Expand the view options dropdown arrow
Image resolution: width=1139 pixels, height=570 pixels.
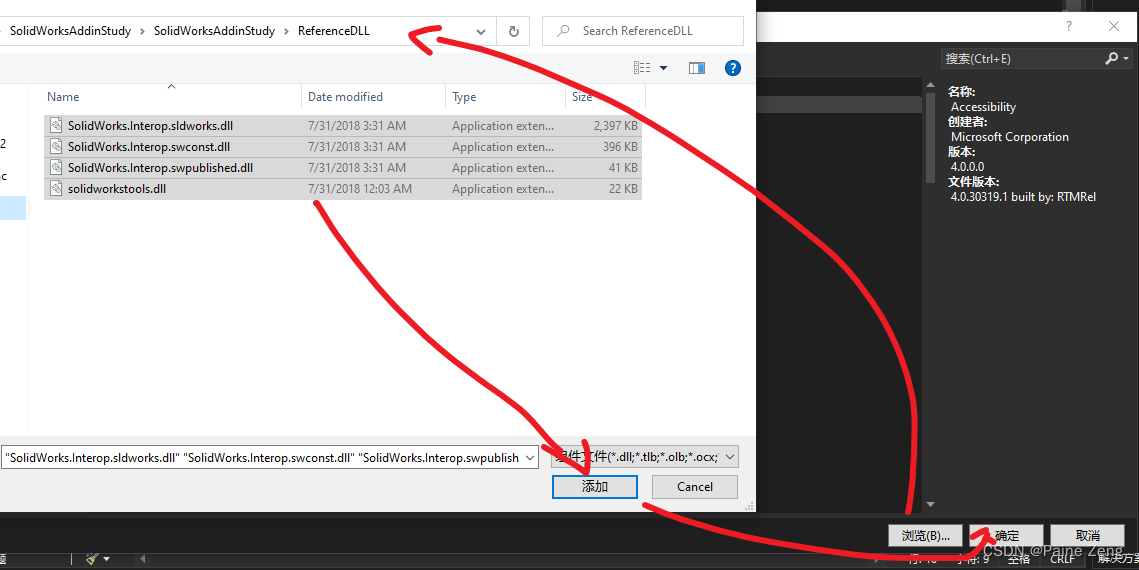coord(663,68)
